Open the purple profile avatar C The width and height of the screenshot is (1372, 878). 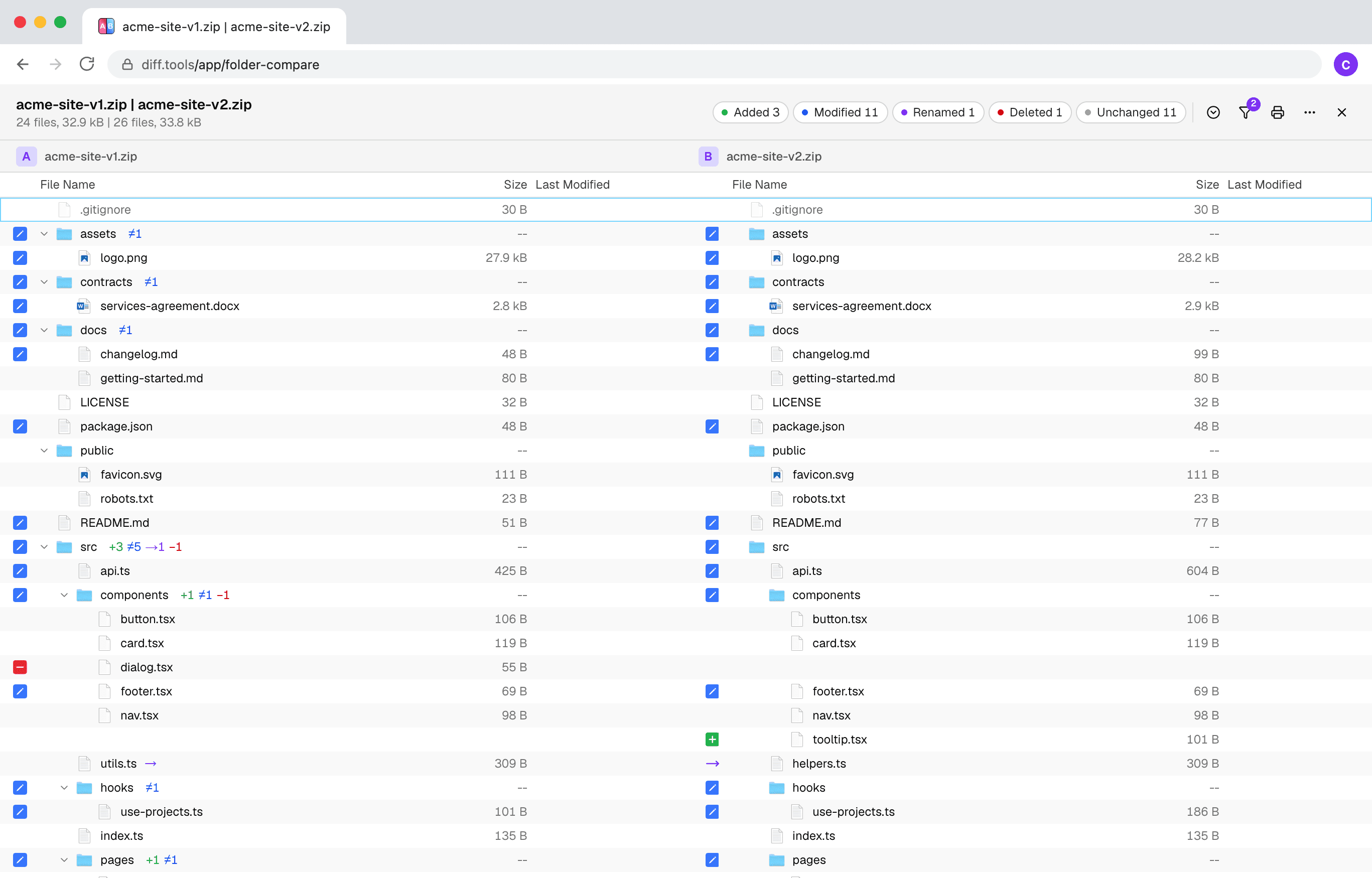click(1345, 64)
